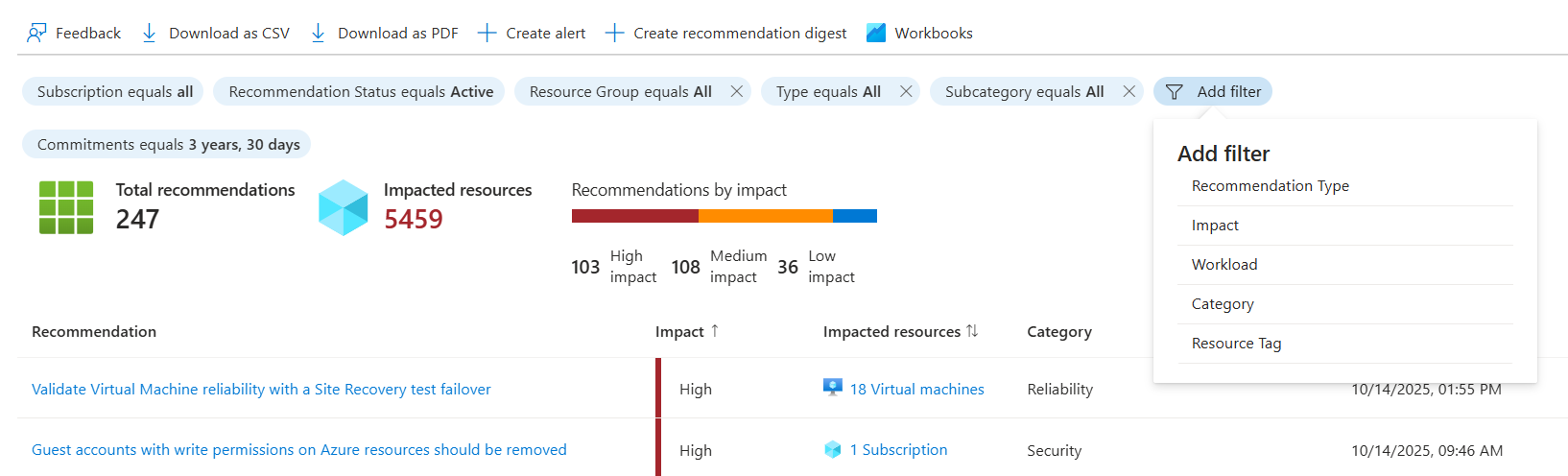Choose Resource Tag filter option
This screenshot has width=1568, height=476.
tap(1236, 344)
